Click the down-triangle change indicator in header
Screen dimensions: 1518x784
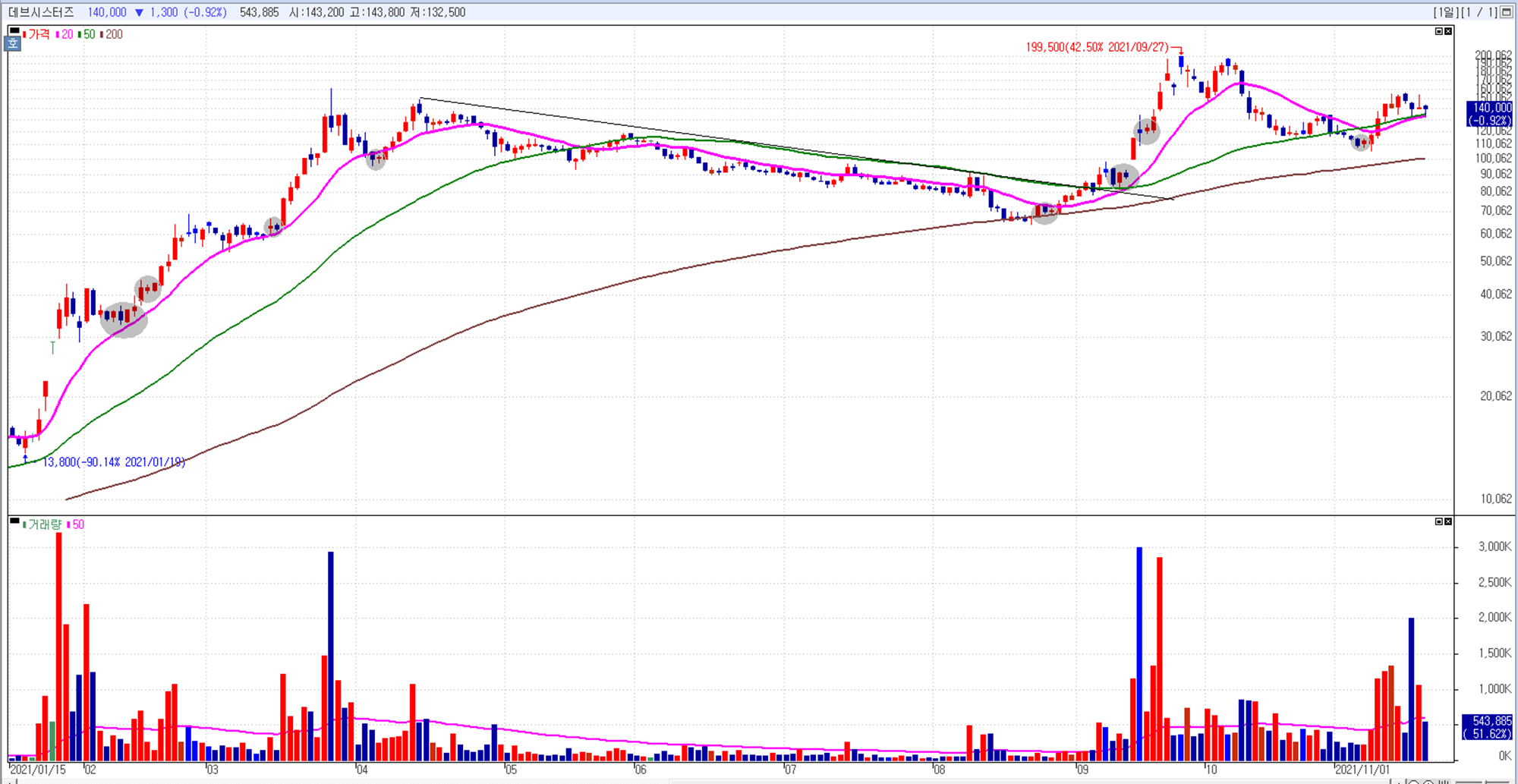[x=139, y=12]
